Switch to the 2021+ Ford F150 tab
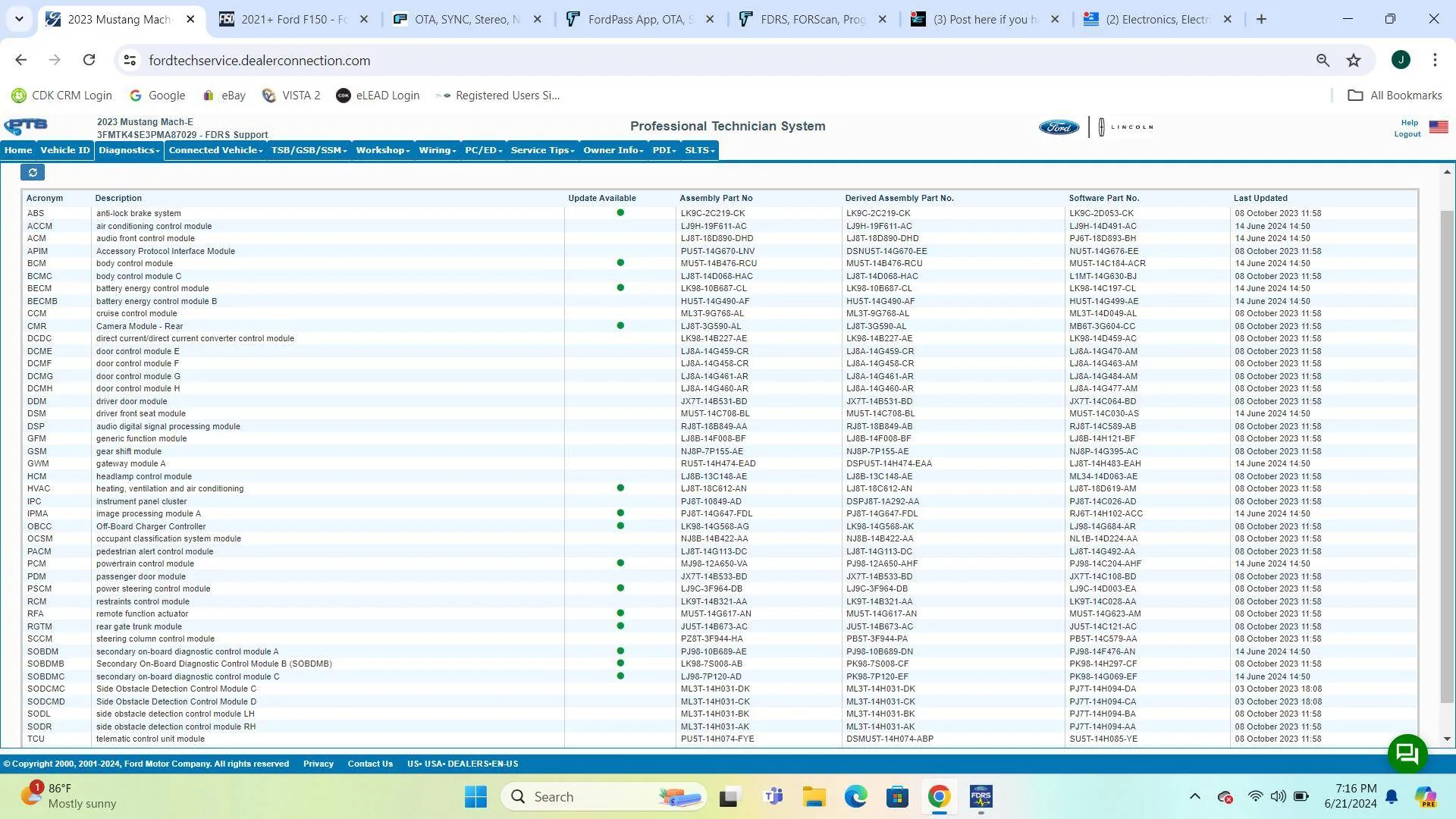This screenshot has width=1456, height=819. [294, 20]
